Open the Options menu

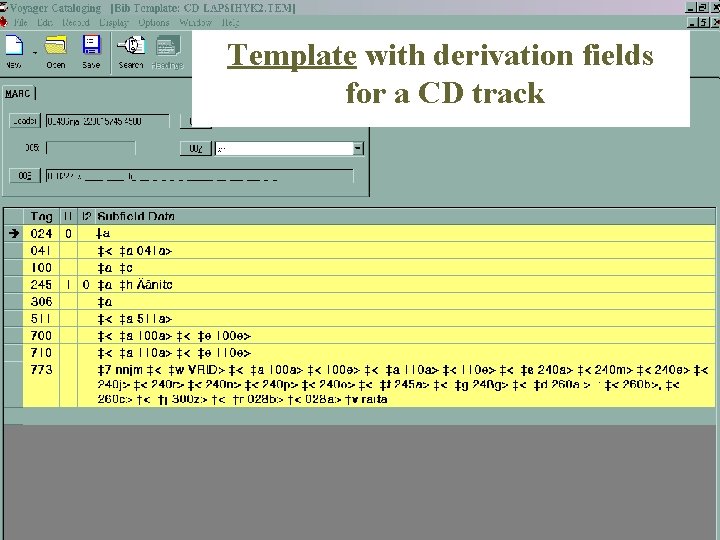coord(154,22)
